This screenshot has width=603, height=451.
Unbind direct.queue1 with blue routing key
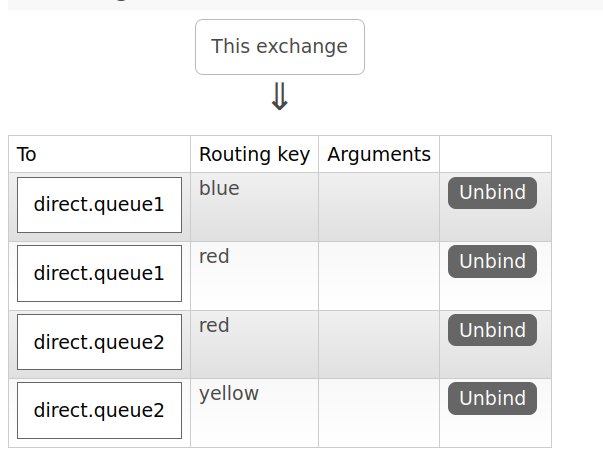pos(492,193)
